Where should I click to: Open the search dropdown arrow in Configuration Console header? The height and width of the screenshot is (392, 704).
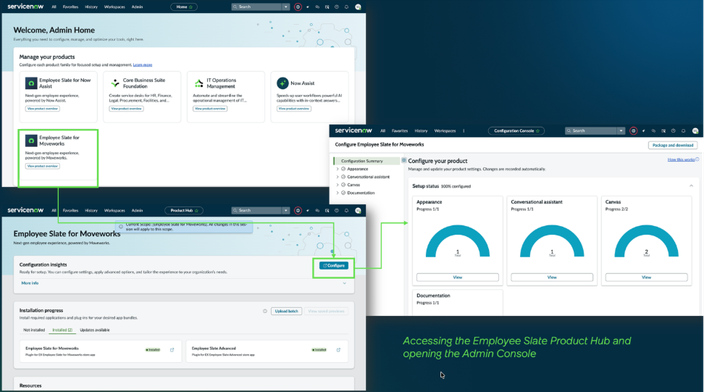[x=621, y=131]
